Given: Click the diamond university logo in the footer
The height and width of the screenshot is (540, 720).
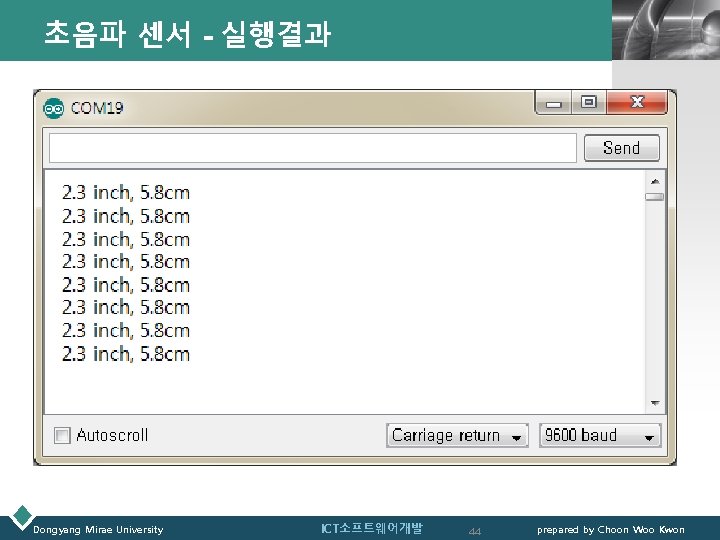Looking at the screenshot, I should (22, 516).
